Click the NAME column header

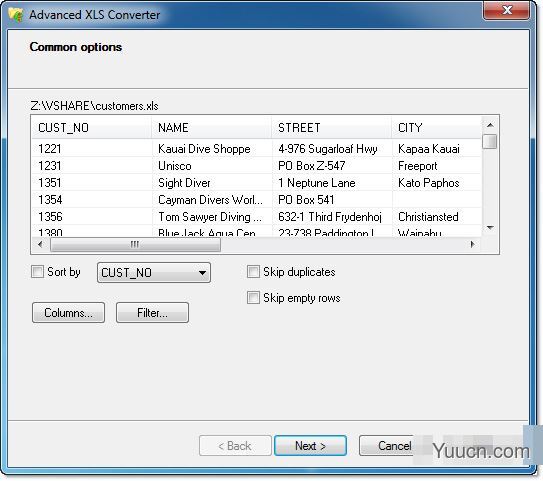pyautogui.click(x=212, y=128)
